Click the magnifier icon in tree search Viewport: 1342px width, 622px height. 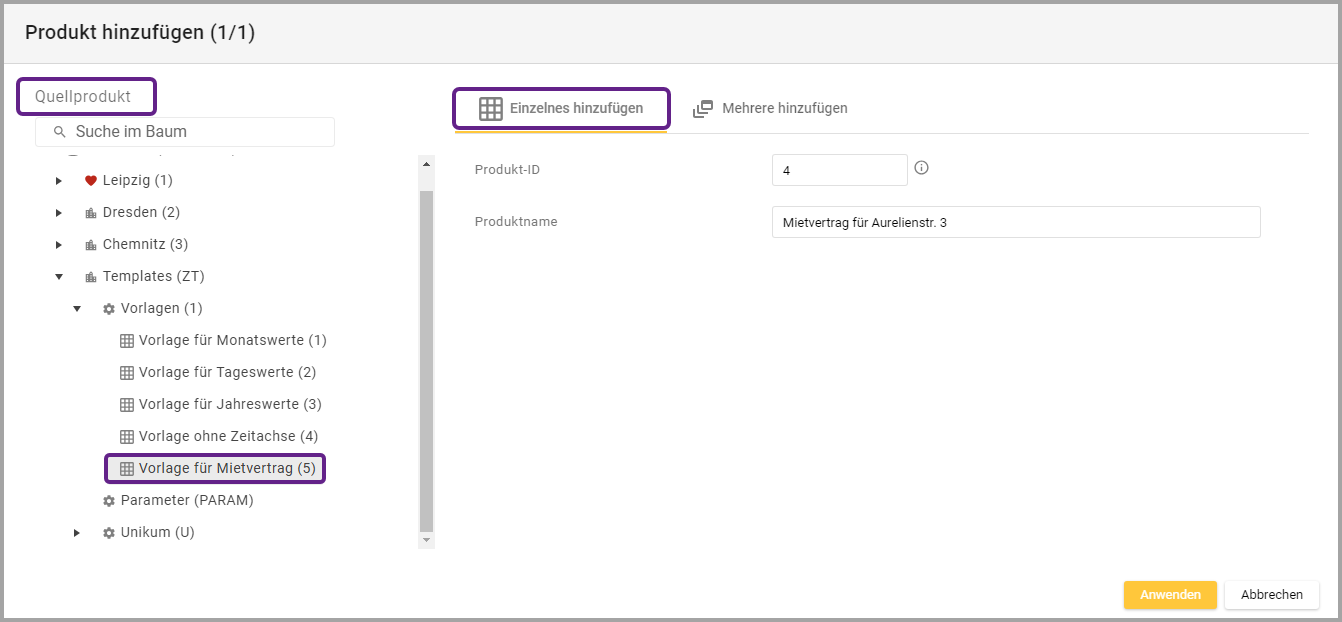(59, 132)
